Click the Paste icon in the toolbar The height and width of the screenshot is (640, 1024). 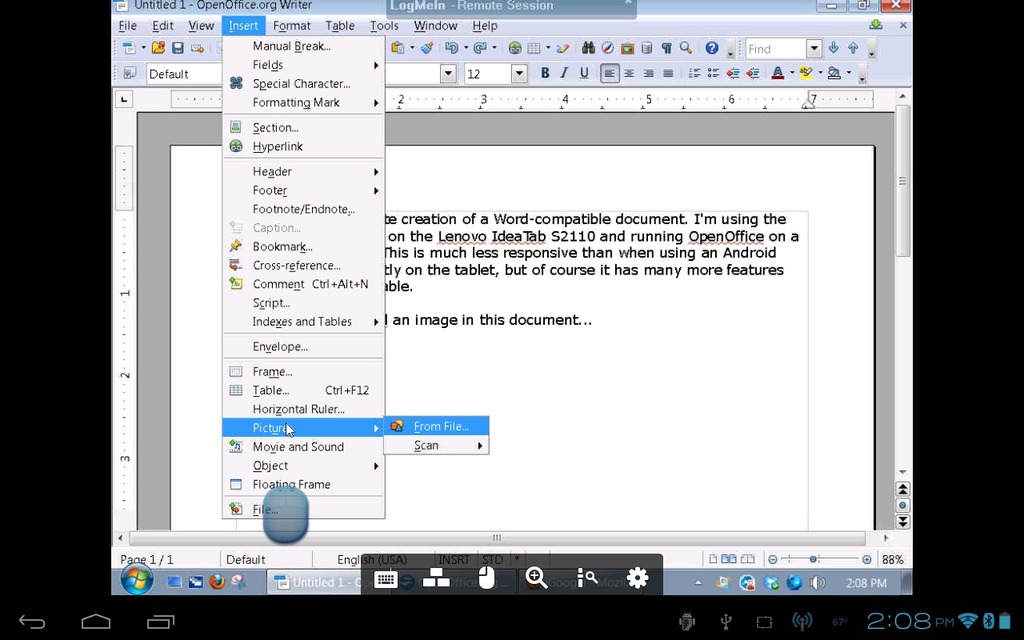(x=397, y=48)
